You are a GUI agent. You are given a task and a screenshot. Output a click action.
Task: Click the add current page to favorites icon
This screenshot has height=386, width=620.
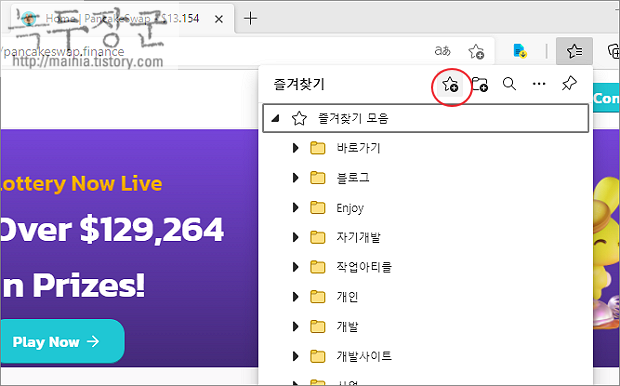tap(450, 84)
